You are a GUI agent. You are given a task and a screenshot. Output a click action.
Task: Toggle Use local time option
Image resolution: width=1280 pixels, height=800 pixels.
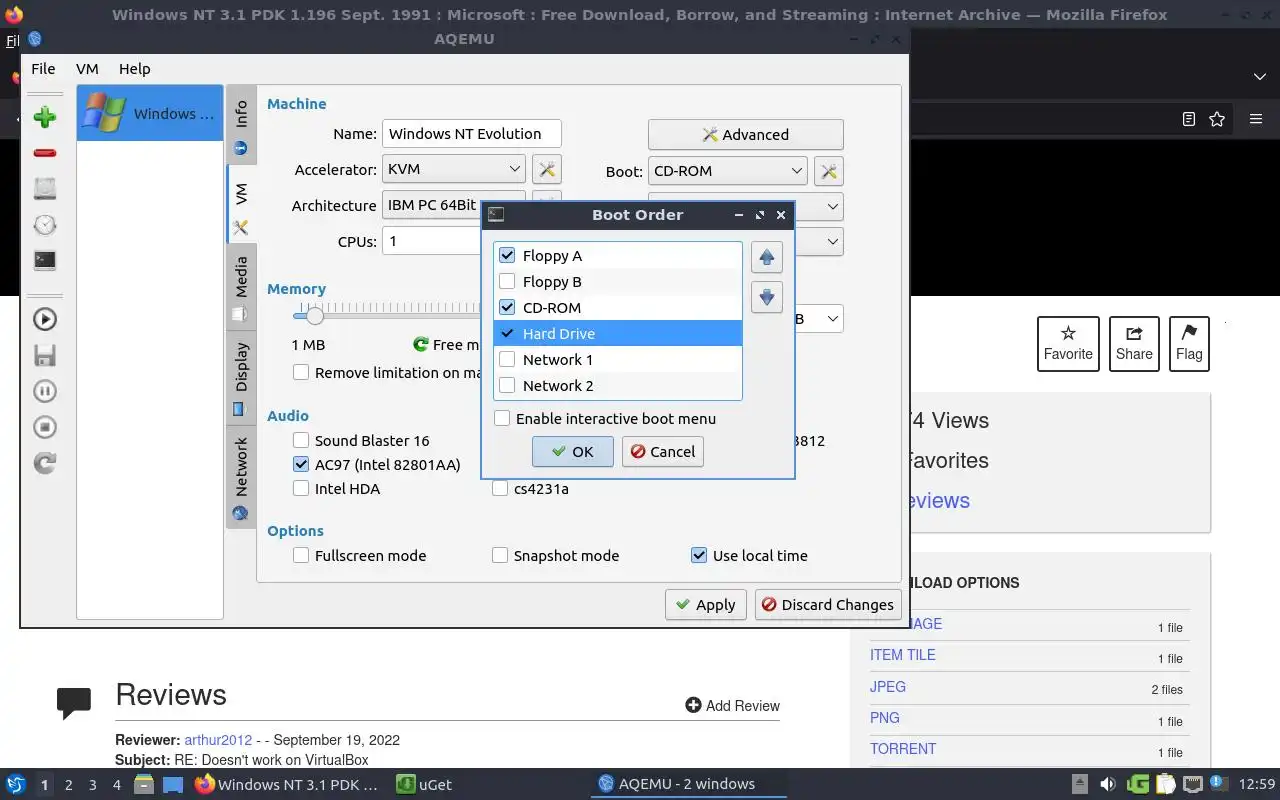699,555
